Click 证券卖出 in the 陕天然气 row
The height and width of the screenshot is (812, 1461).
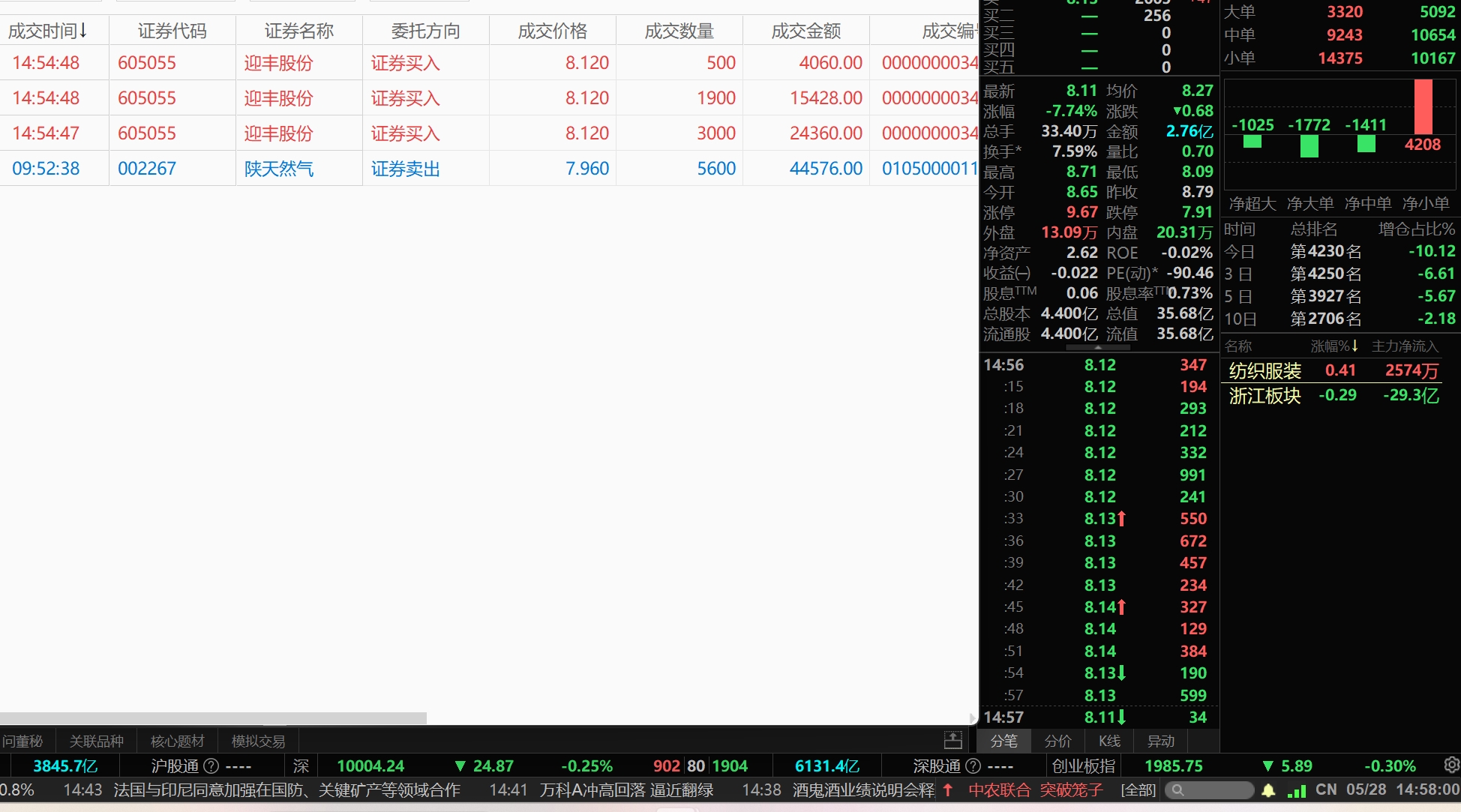click(406, 168)
